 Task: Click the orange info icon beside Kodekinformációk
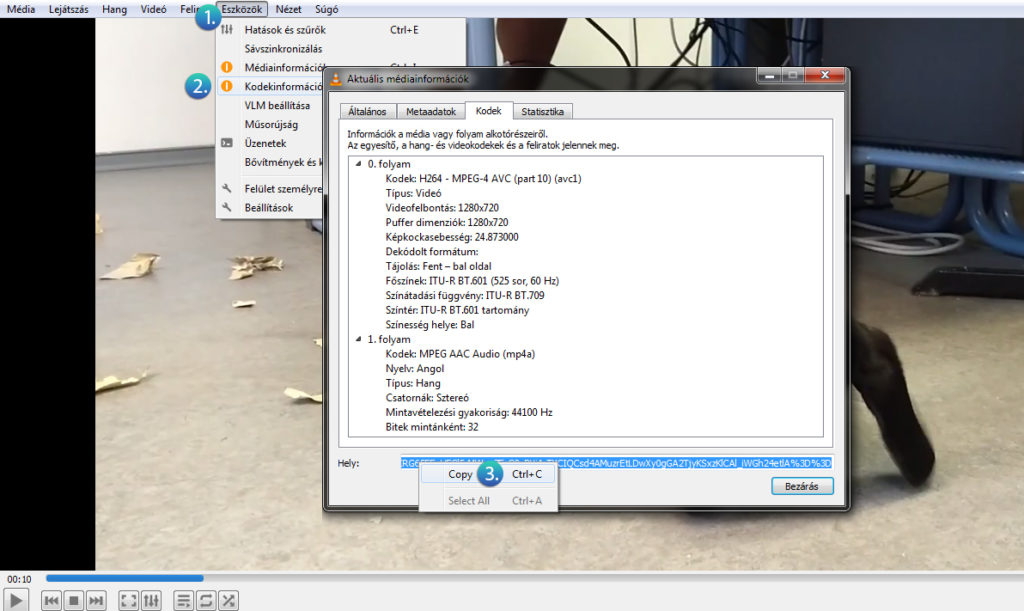click(x=227, y=86)
